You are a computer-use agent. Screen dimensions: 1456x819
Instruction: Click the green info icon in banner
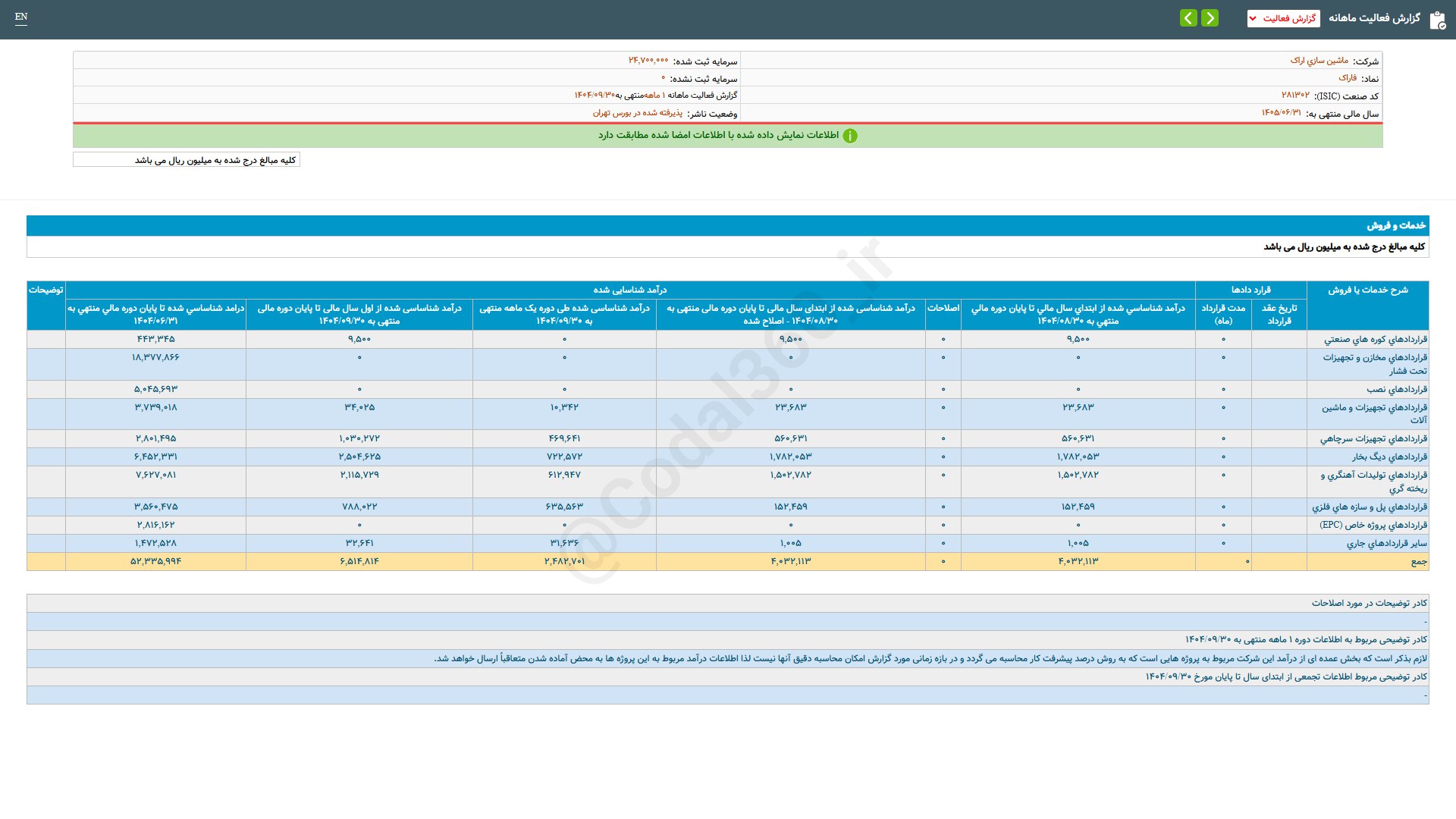(850, 136)
